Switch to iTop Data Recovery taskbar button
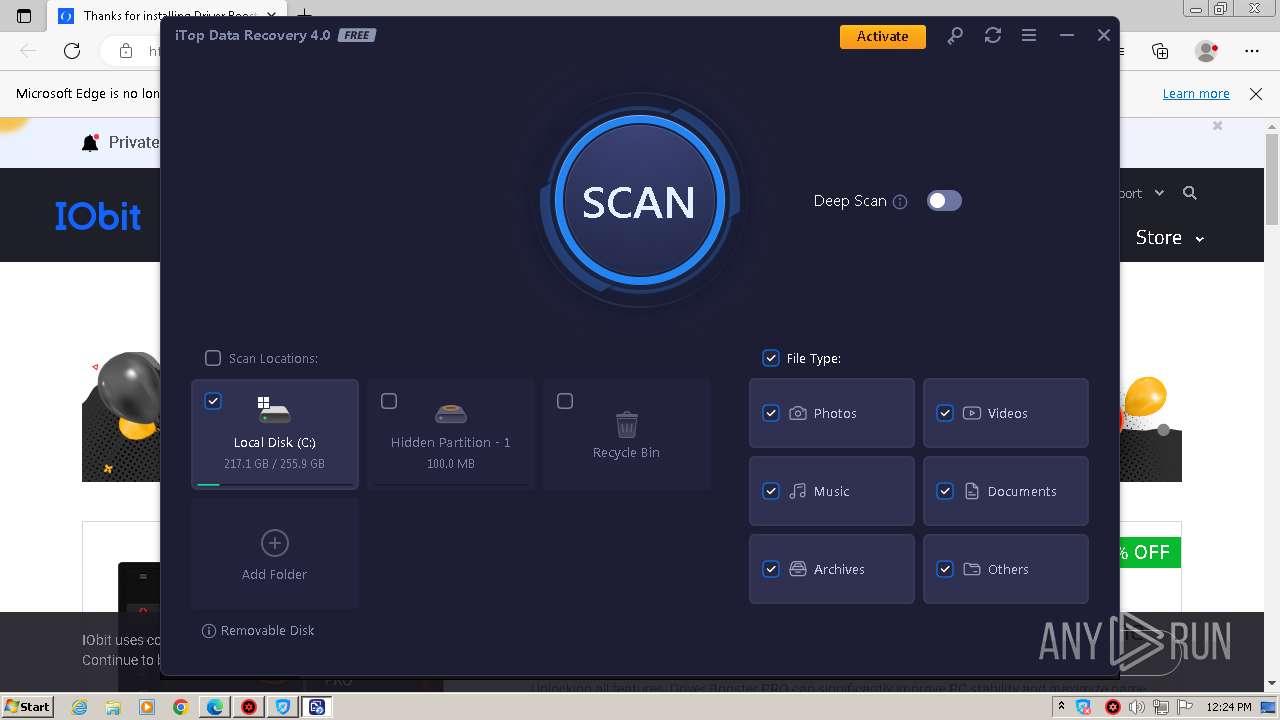 coord(317,707)
